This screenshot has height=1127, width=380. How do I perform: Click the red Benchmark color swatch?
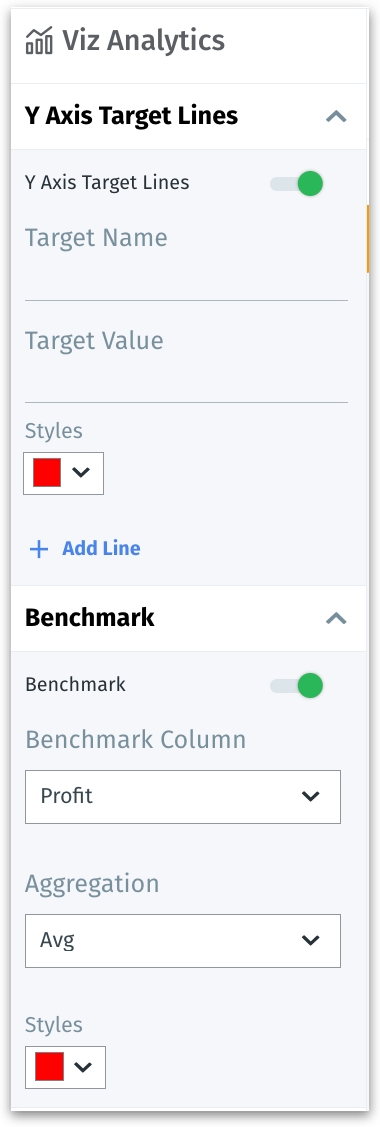50,1067
